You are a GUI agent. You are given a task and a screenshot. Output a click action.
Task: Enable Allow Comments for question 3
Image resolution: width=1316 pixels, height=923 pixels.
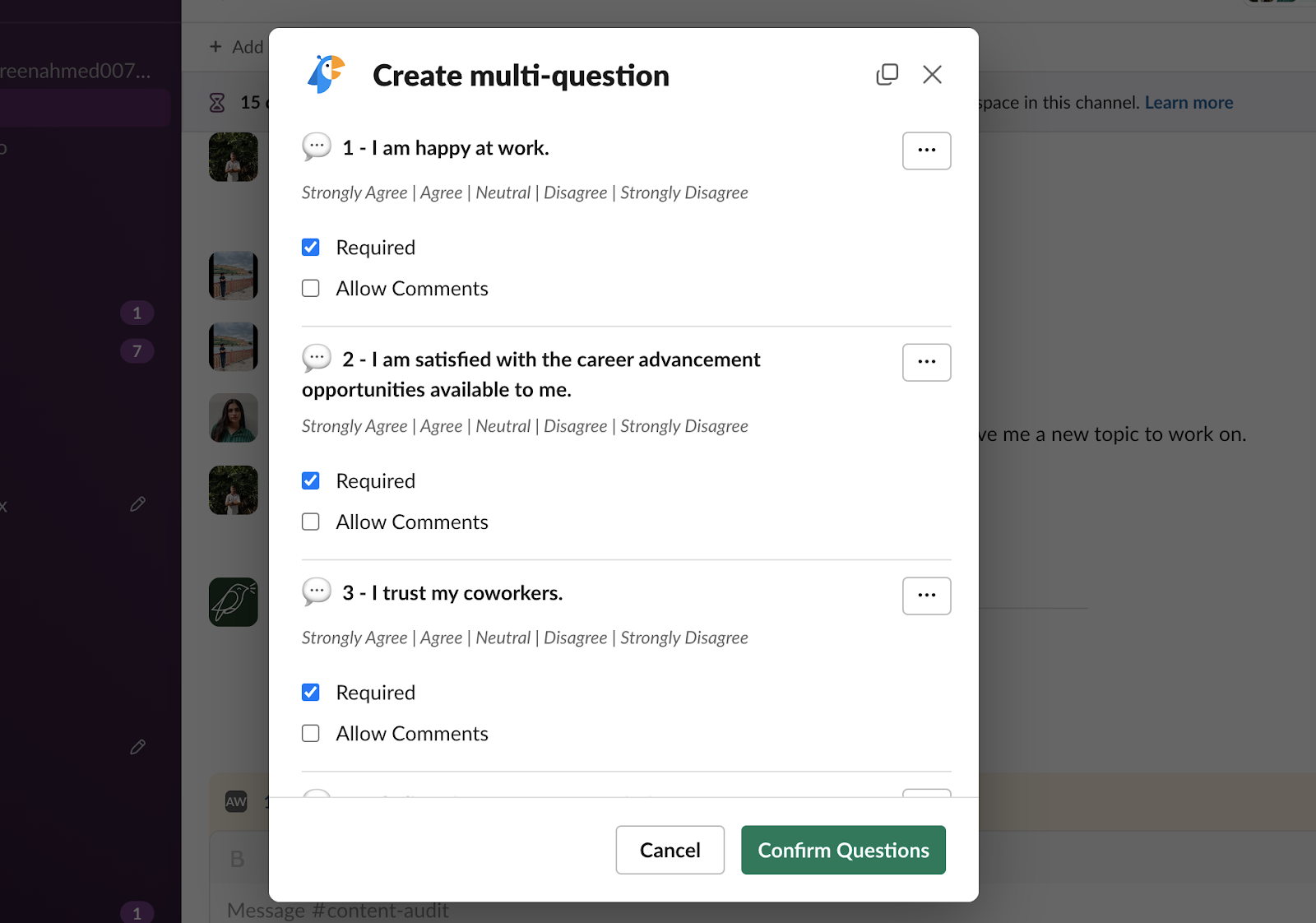pyautogui.click(x=311, y=734)
